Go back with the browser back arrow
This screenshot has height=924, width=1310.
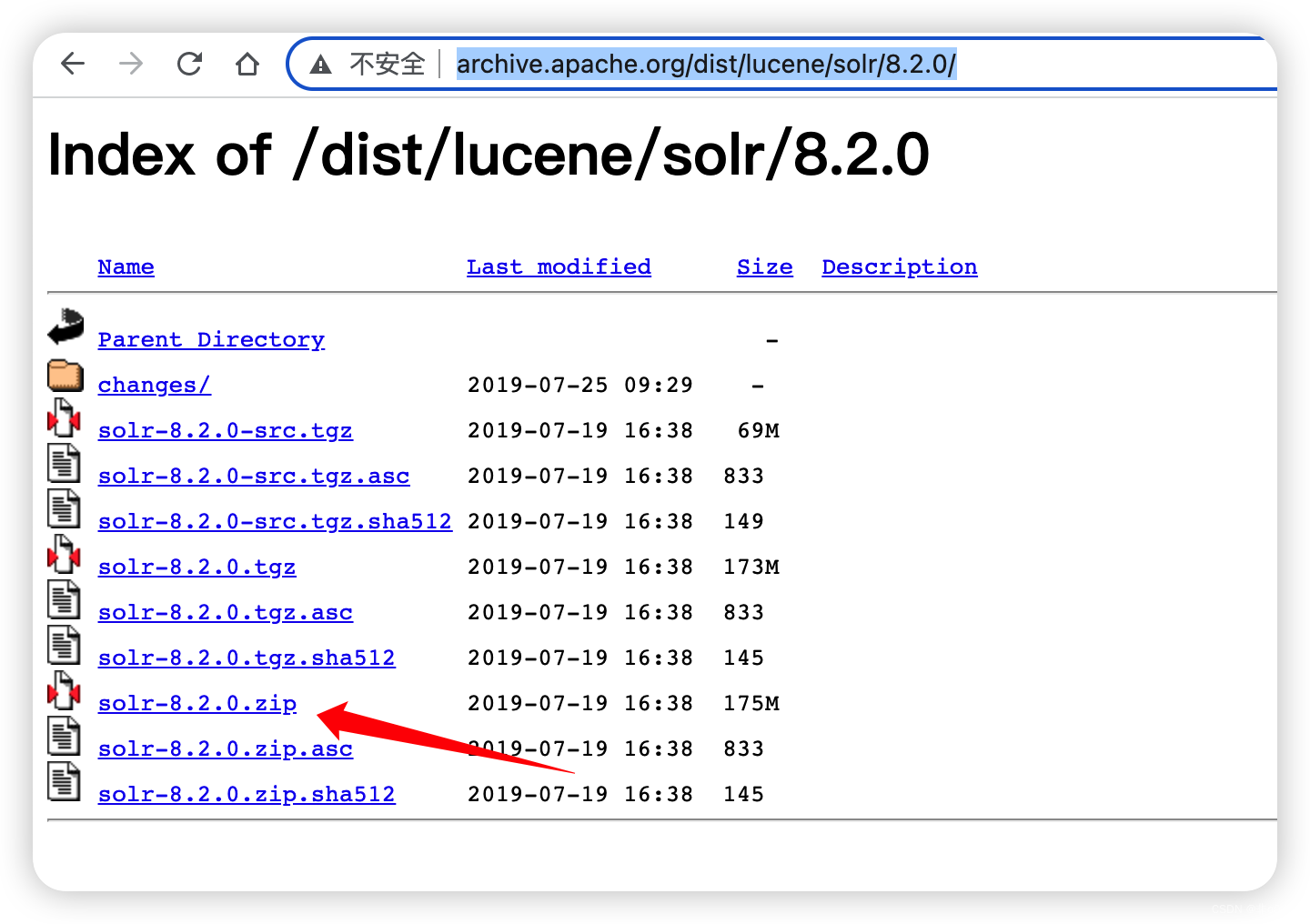[73, 64]
